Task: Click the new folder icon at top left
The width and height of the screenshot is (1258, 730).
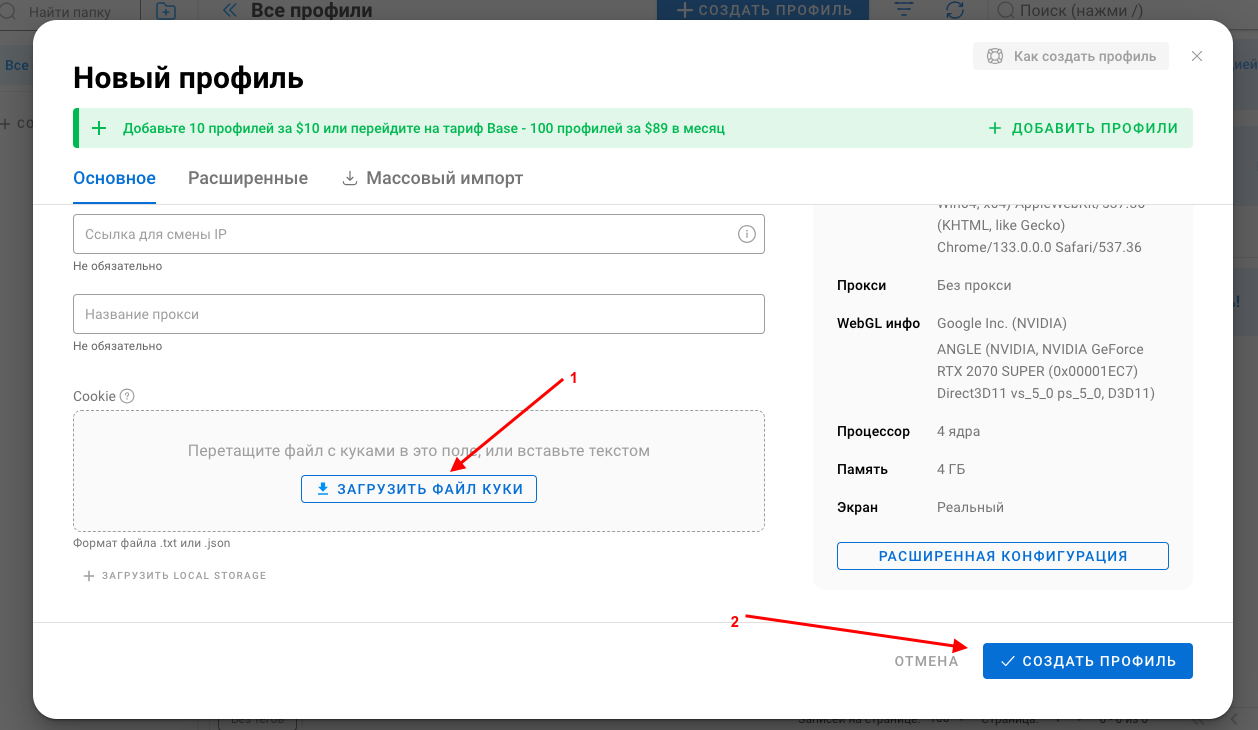Action: 166,11
